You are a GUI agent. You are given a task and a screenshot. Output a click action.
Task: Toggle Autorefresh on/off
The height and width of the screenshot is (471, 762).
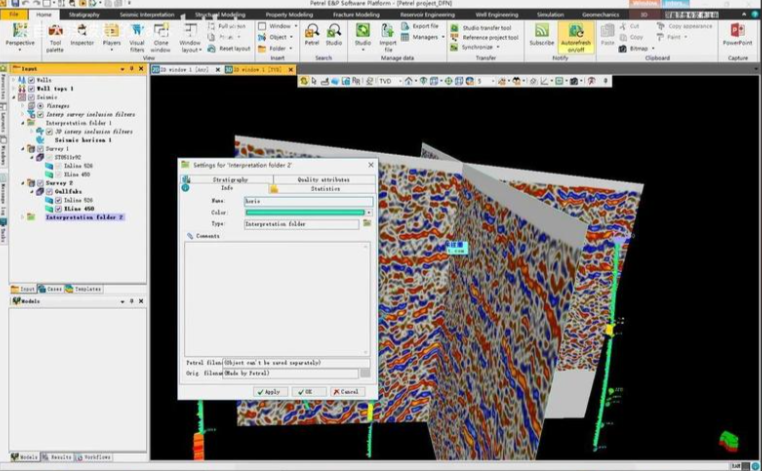coord(576,36)
